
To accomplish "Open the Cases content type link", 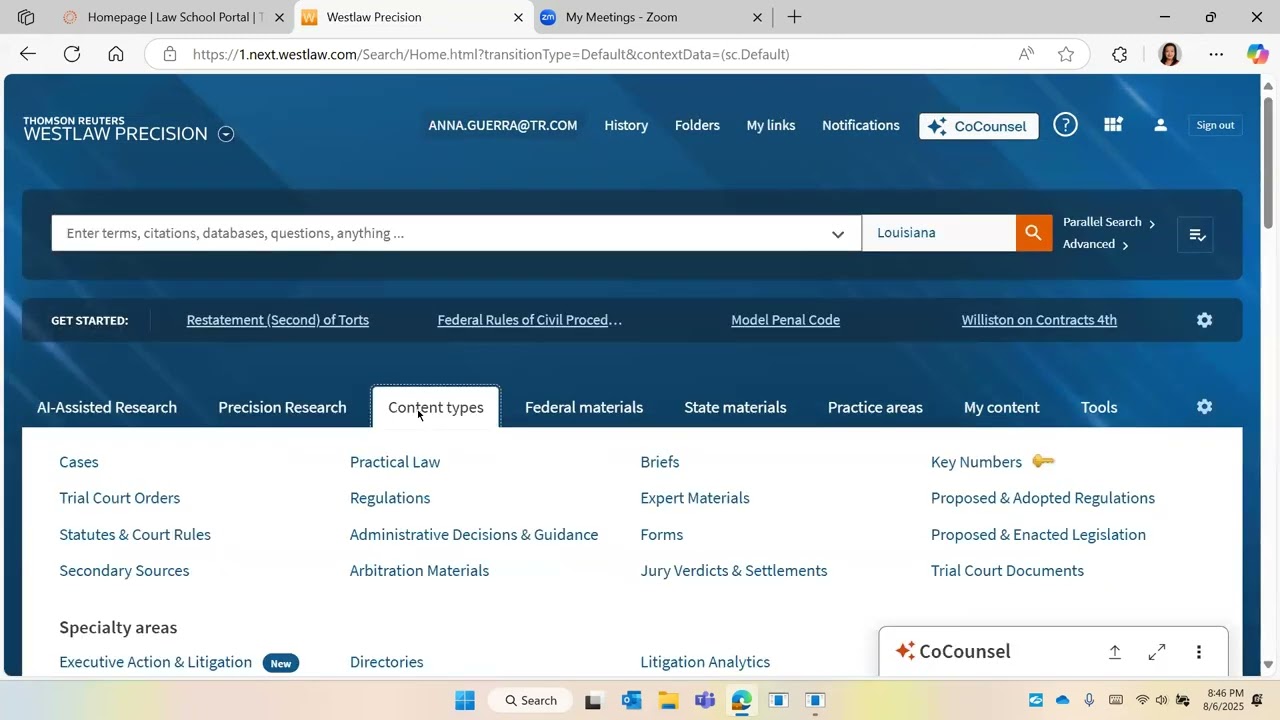I will pyautogui.click(x=79, y=462).
